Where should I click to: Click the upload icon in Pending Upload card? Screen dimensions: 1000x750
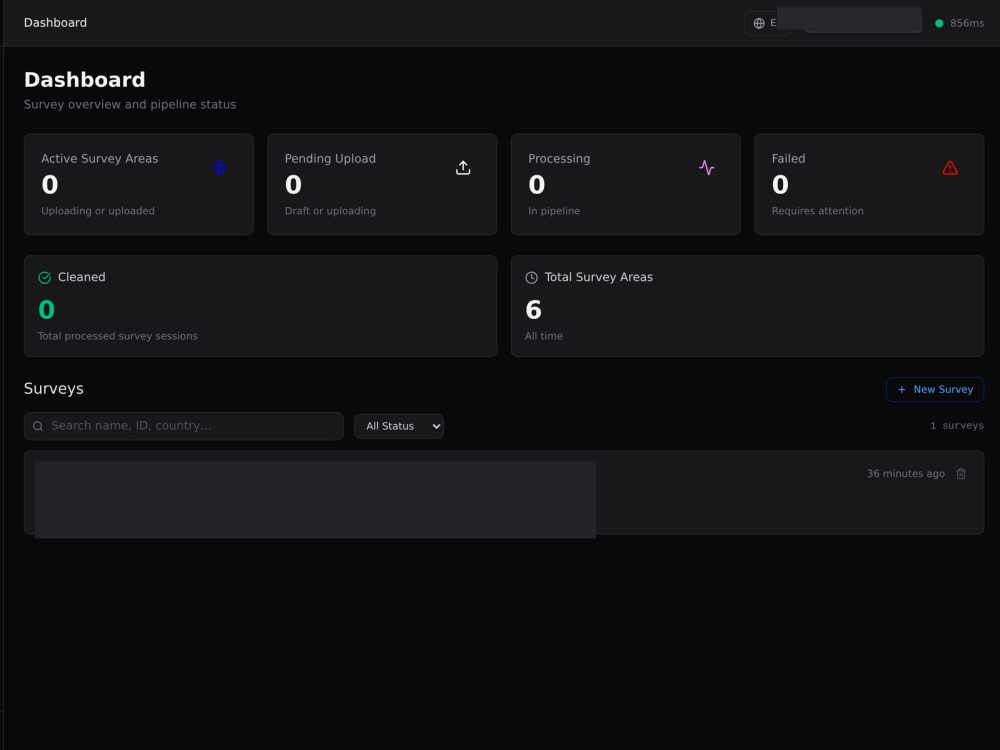tap(463, 168)
